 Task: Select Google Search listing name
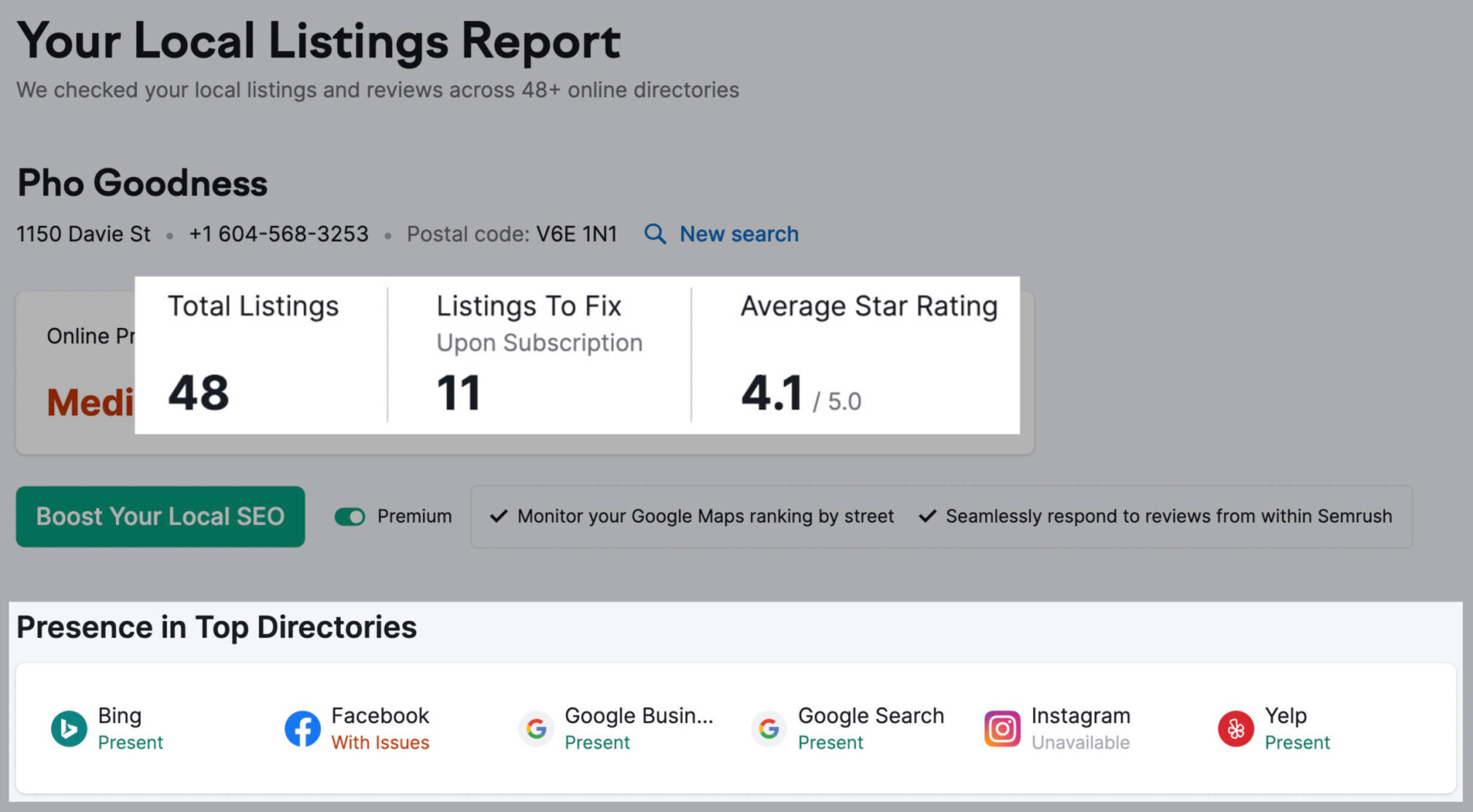click(871, 716)
